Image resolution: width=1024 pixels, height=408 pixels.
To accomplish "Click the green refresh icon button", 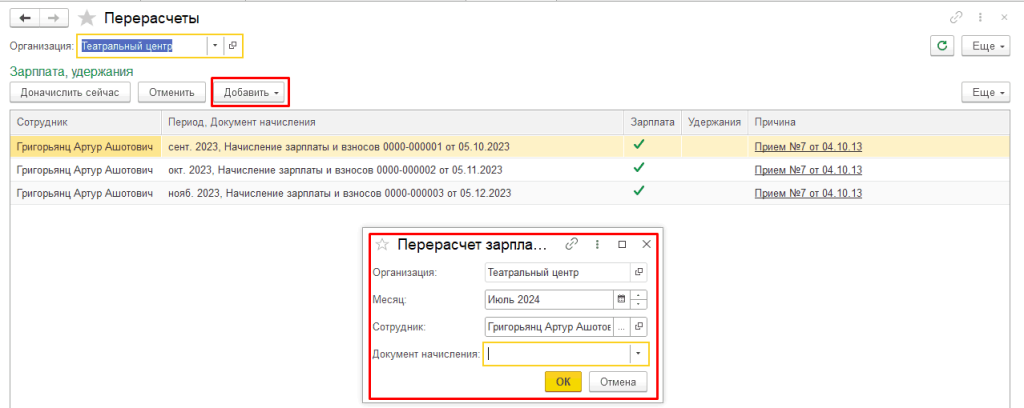I will pyautogui.click(x=941, y=45).
